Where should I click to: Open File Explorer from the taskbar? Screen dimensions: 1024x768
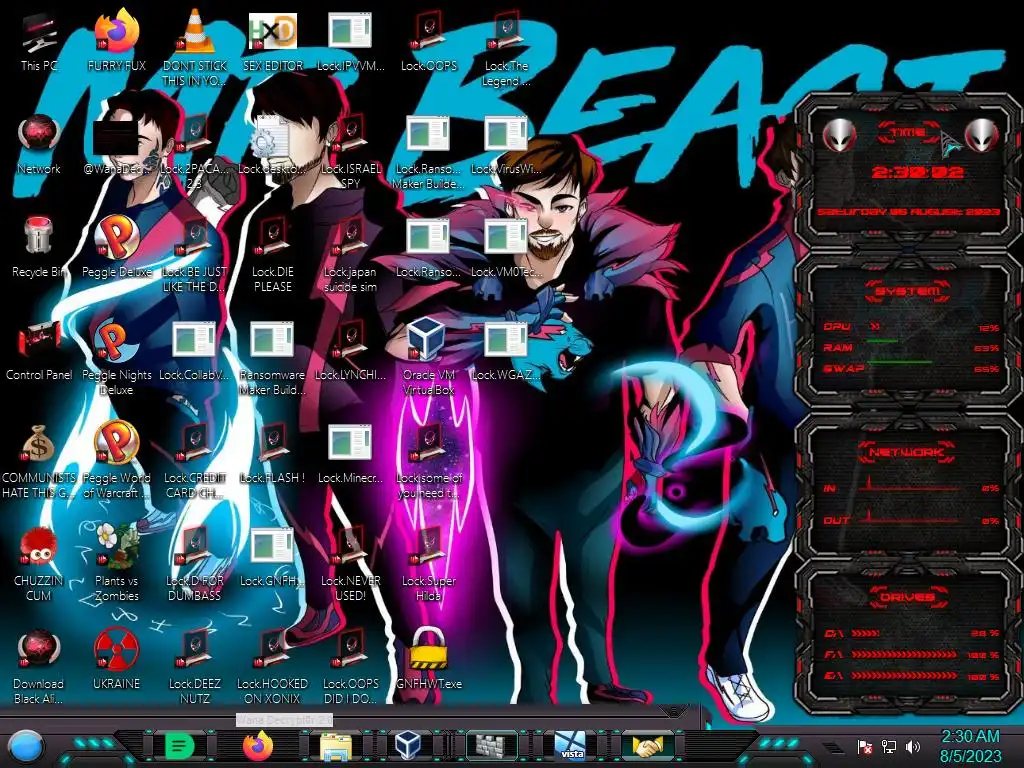[336, 747]
